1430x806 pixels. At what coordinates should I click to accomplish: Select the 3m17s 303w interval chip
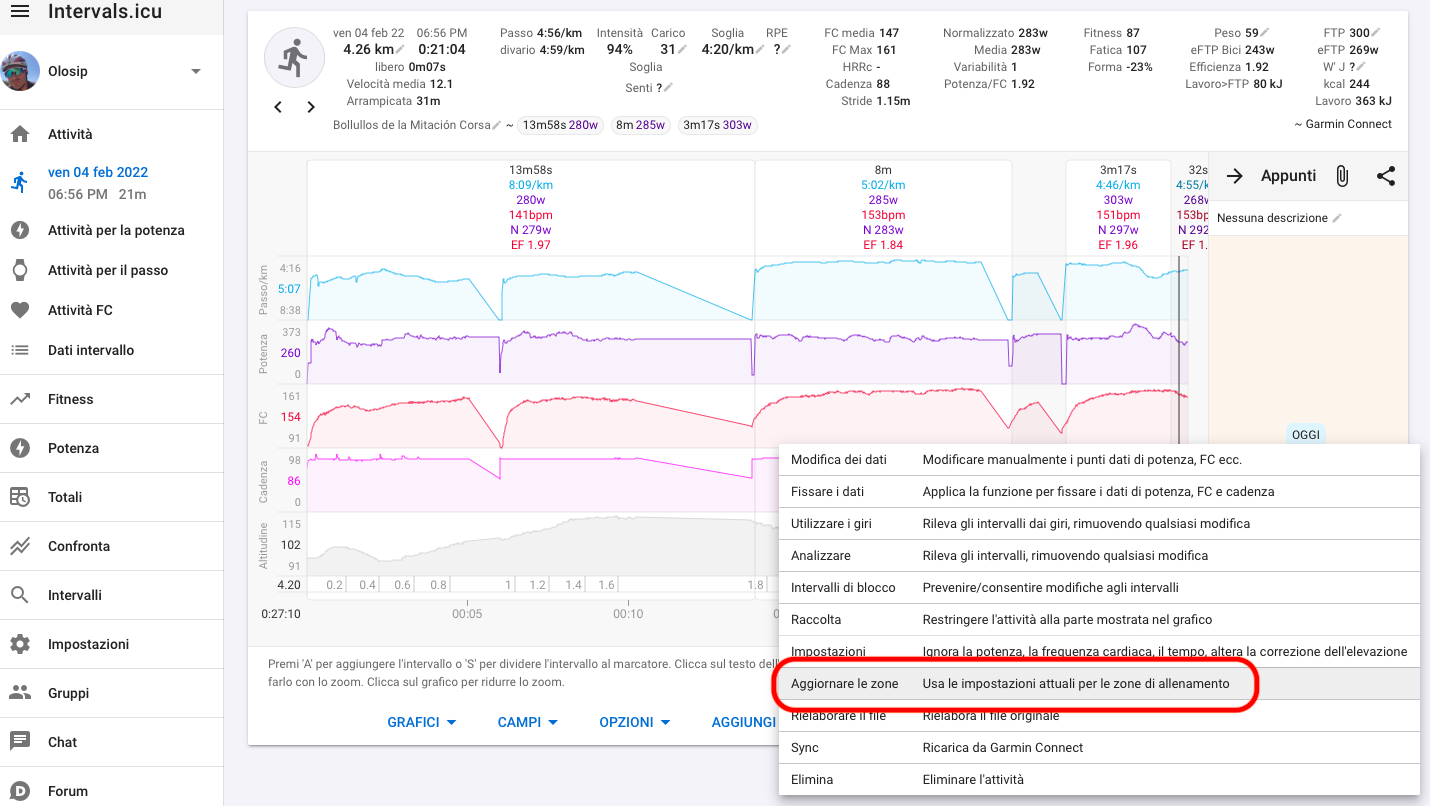(x=717, y=125)
